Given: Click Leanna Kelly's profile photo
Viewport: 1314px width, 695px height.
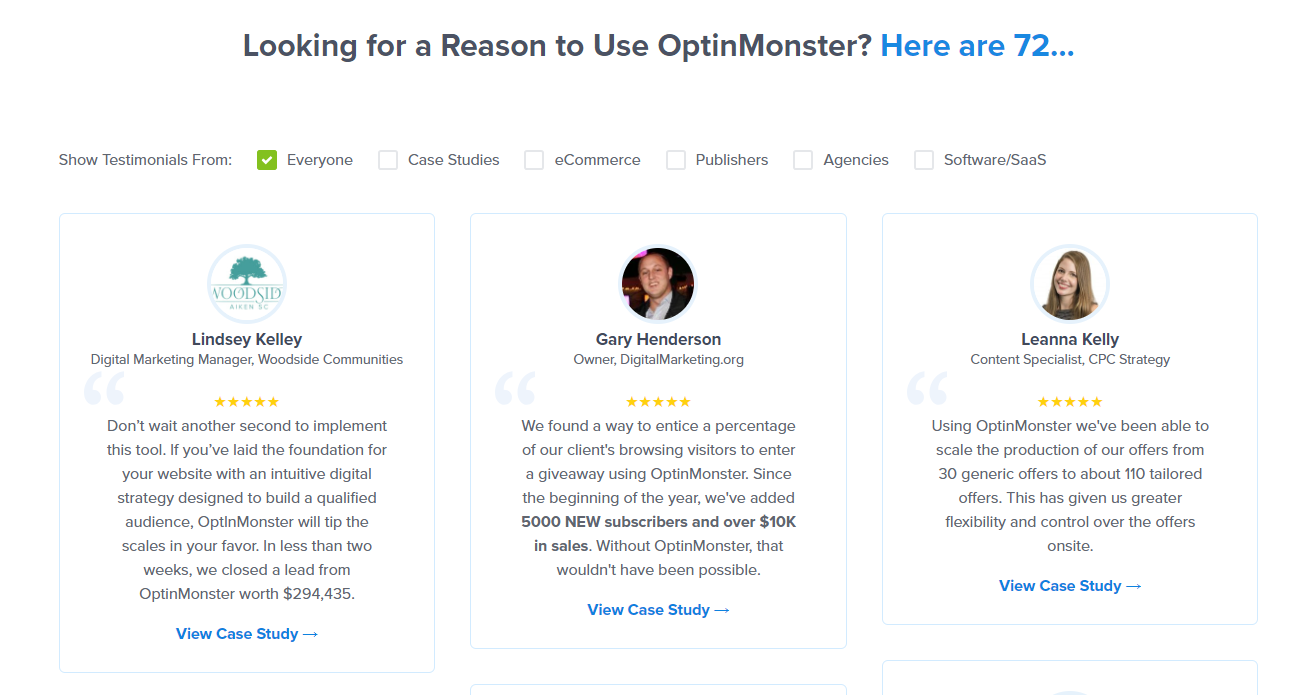Looking at the screenshot, I should click(1069, 284).
